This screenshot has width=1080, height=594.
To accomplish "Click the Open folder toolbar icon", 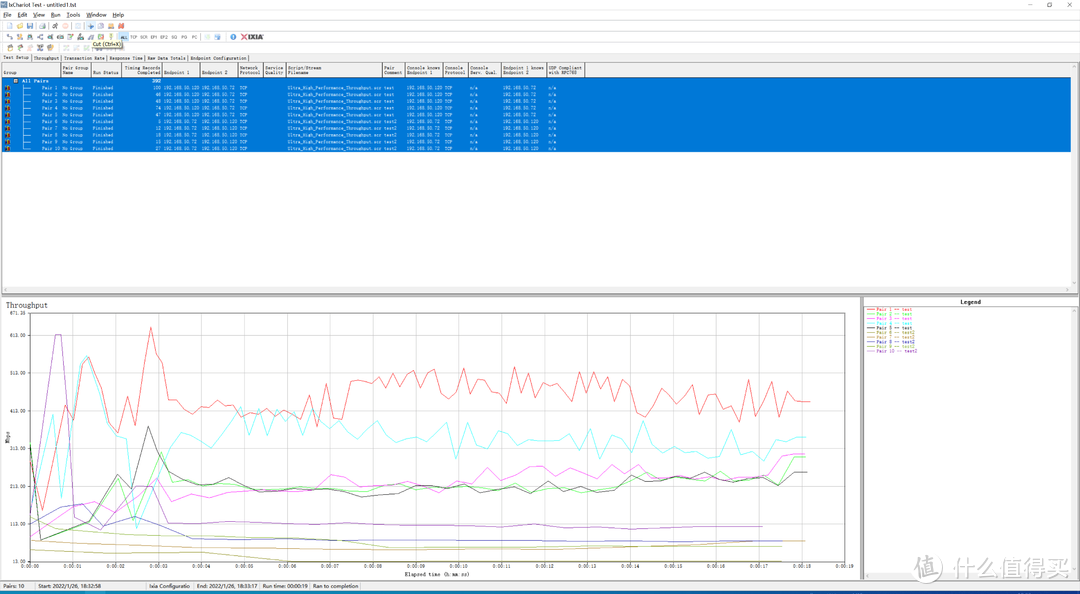I will click(x=20, y=26).
